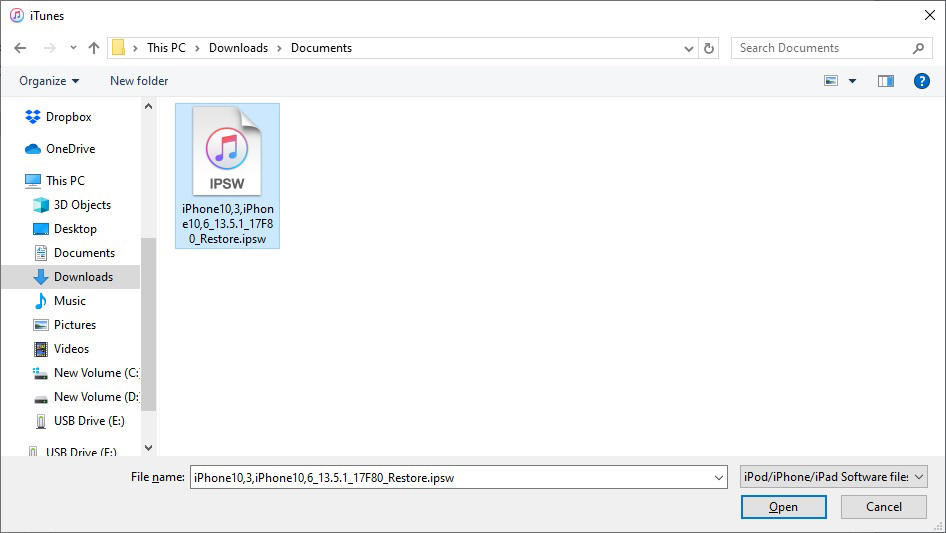Viewport: 946px width, 533px height.
Task: Click the Back navigation arrow
Action: tap(22, 48)
